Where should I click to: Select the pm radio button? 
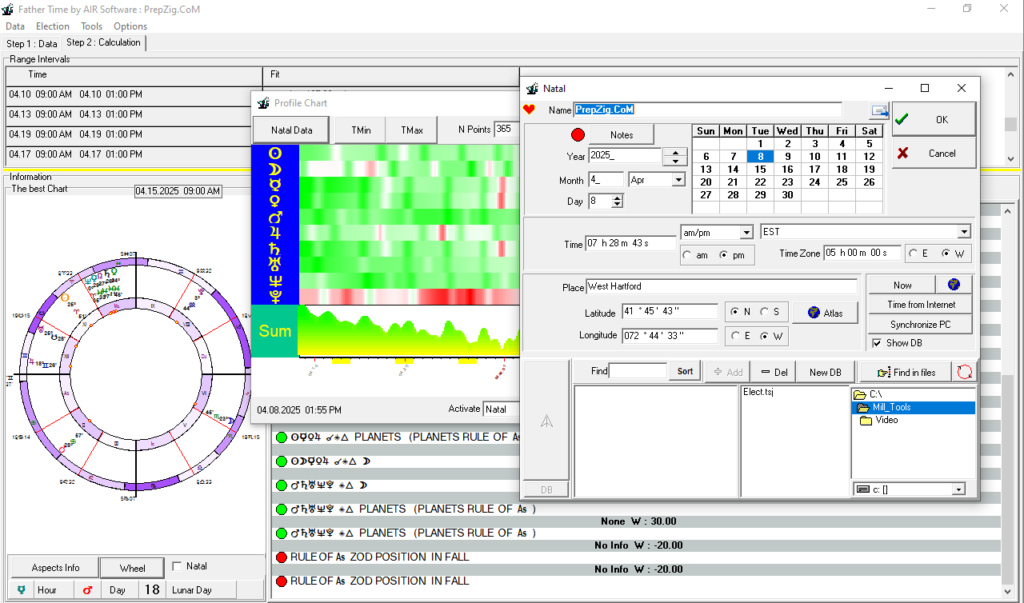click(724, 255)
